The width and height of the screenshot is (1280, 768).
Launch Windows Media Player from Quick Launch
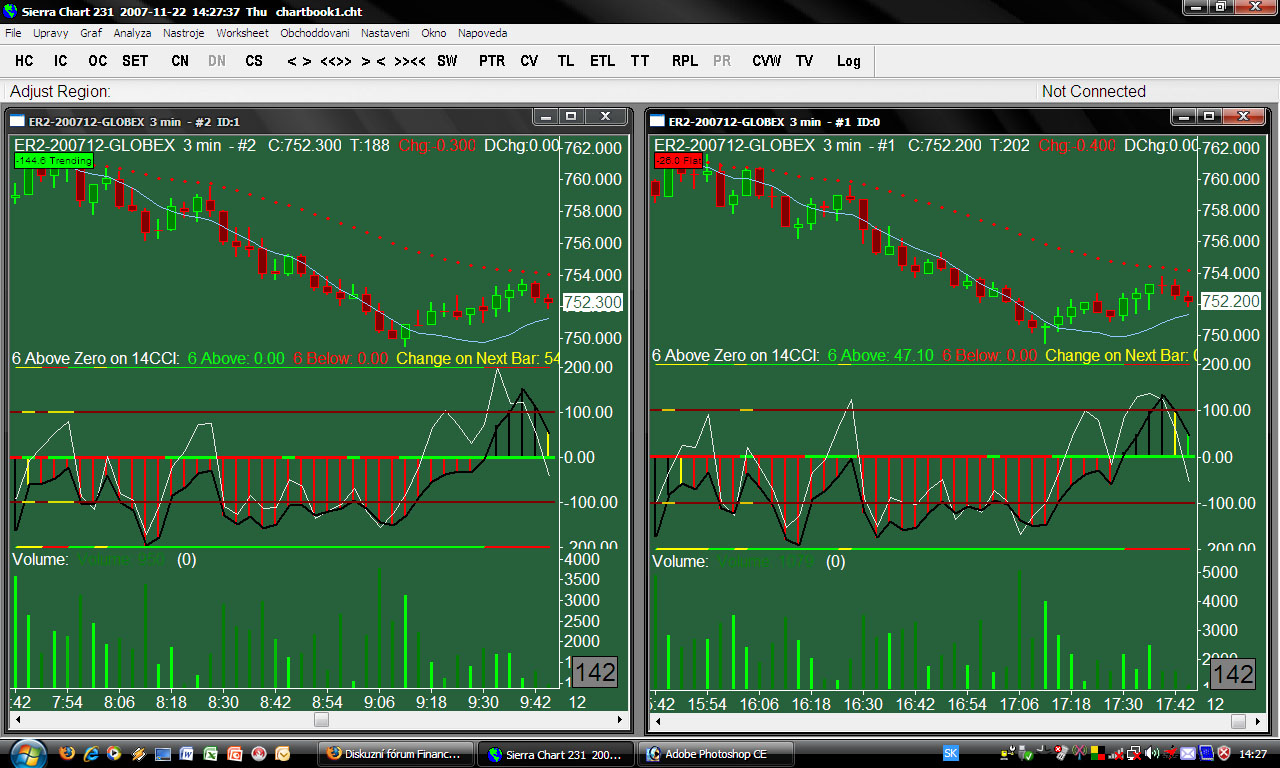115,753
